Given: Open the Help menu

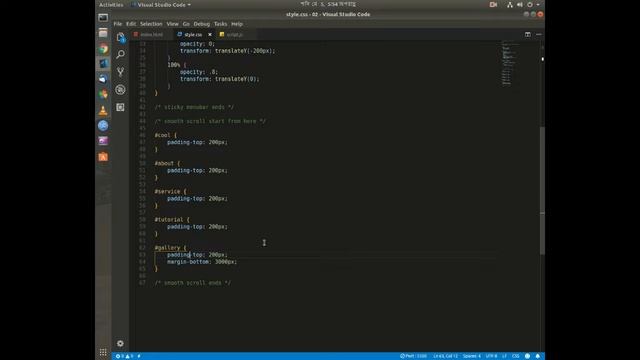Looking at the screenshot, I should click(x=237, y=24).
